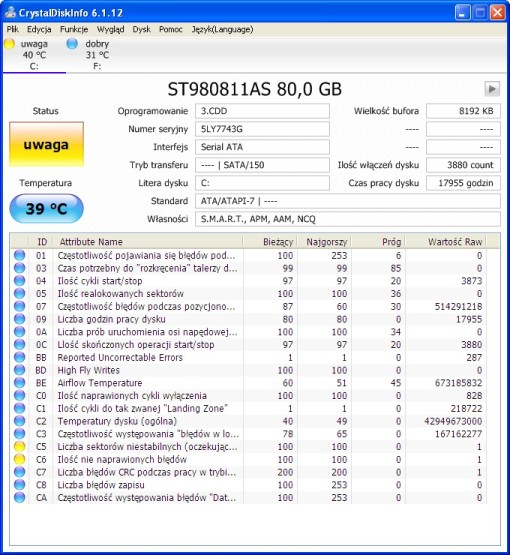Click the blue status dot for attribute 09

tap(19, 319)
